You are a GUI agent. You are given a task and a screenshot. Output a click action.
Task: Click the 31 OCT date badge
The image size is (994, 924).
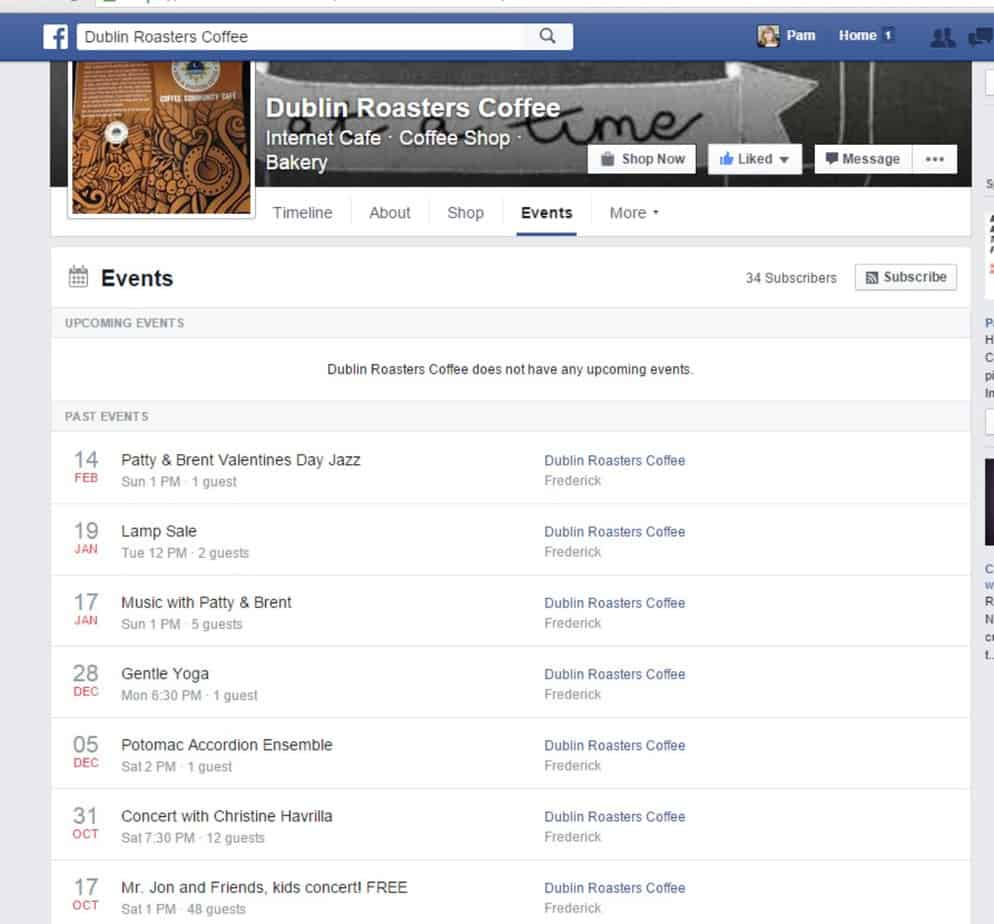86,823
